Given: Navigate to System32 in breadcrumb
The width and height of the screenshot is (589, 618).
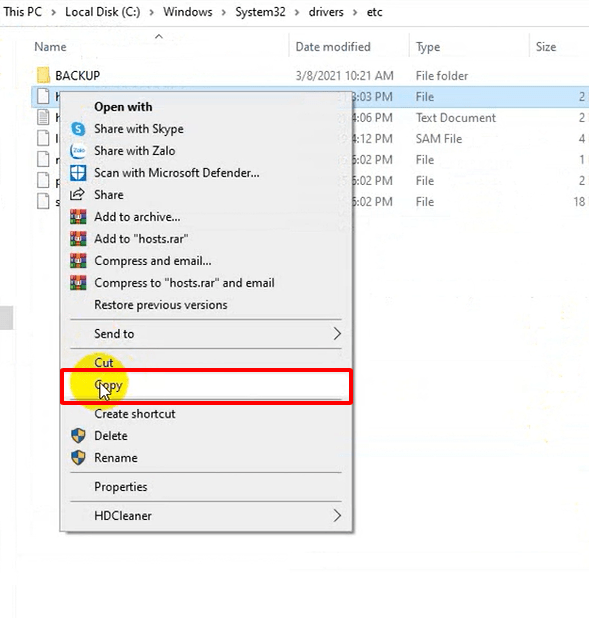Looking at the screenshot, I should [x=260, y=12].
